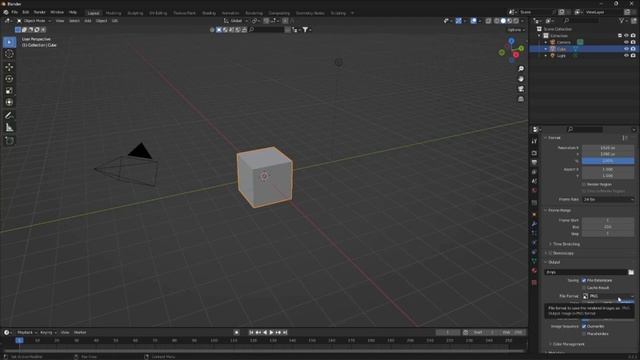Open the Scene properties tab icon
Viewport: 640px width, 360px height.
[534, 181]
